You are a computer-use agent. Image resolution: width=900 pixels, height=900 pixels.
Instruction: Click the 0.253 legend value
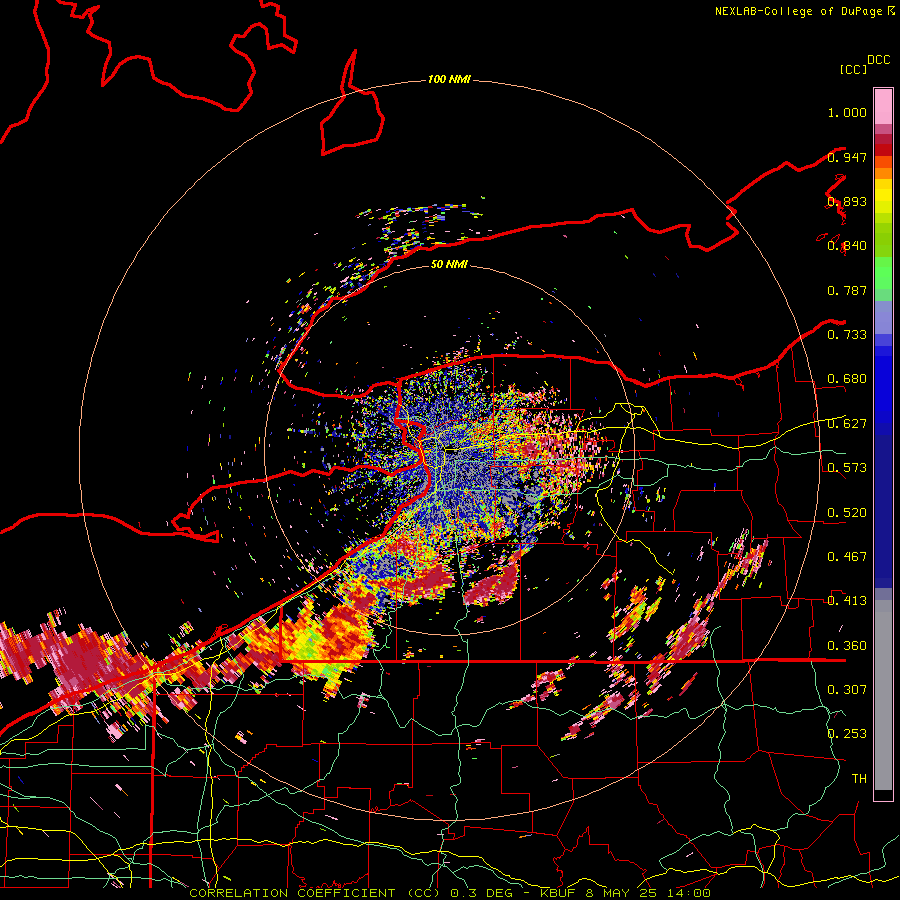coord(847,734)
